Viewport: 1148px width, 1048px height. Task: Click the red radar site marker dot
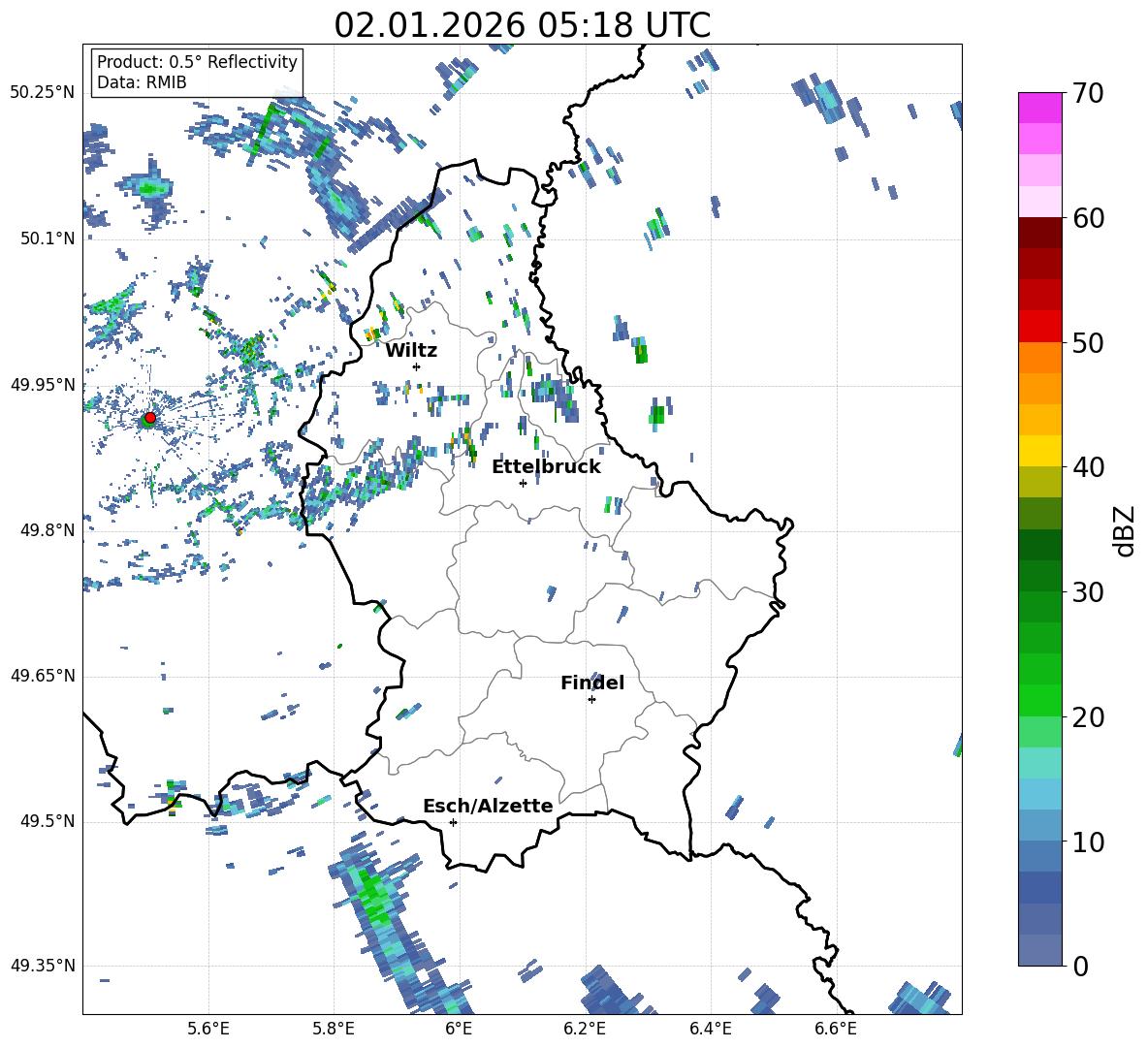[150, 418]
